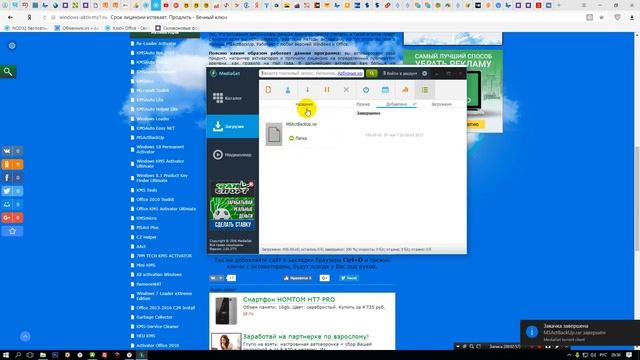Remove the download with the X toolbar icon
Image resolution: width=640 pixels, height=360 pixels.
[346, 89]
